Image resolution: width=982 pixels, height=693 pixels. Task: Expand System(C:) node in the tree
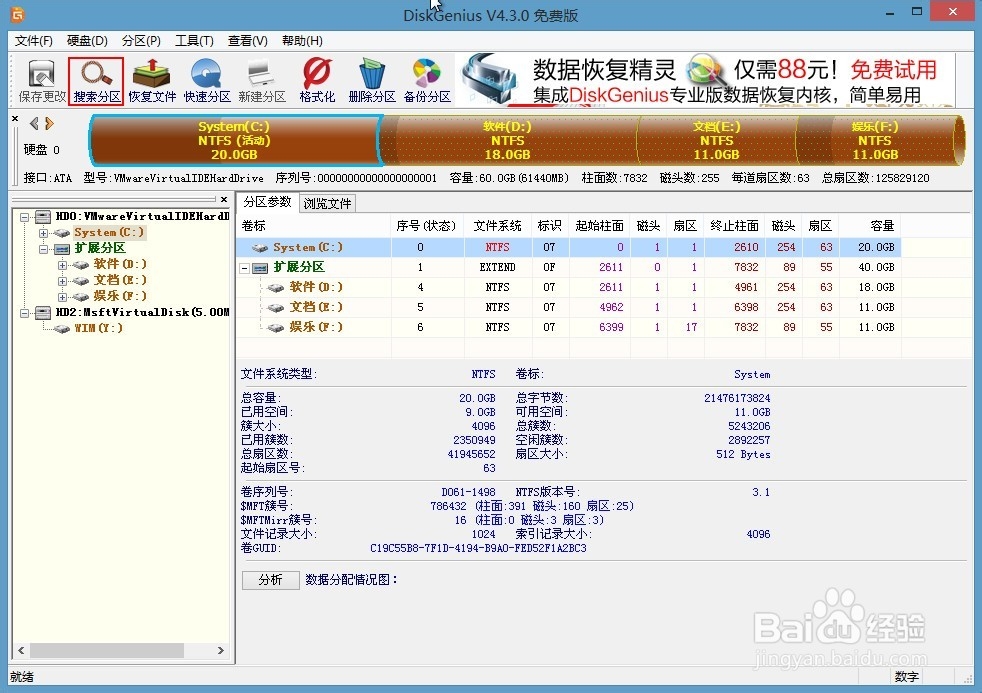click(x=43, y=233)
